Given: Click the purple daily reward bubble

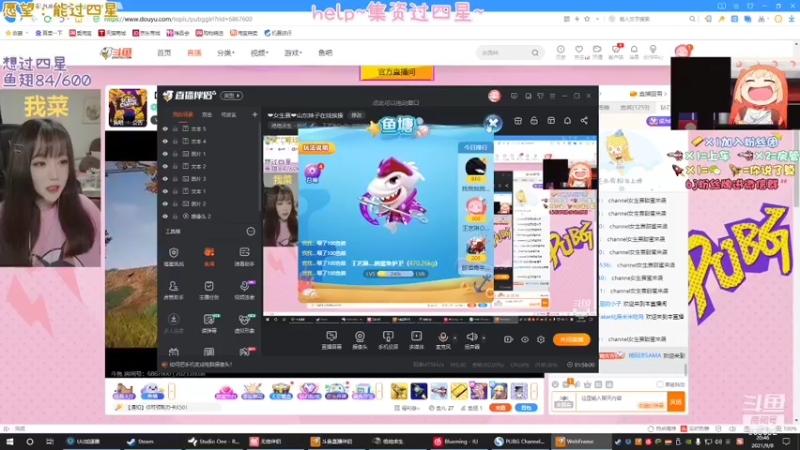Looking at the screenshot, I should (312, 172).
